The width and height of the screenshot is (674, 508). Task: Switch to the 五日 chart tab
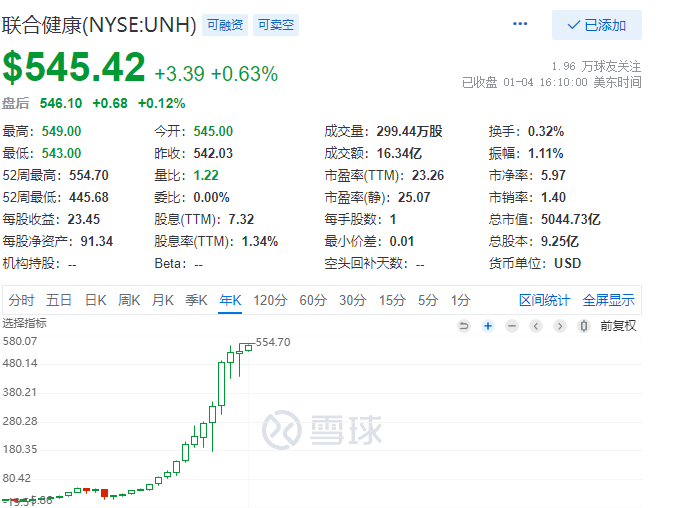pos(58,300)
